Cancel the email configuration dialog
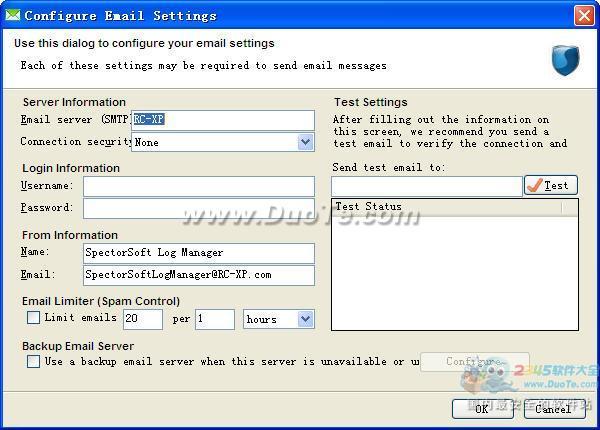 [554, 409]
